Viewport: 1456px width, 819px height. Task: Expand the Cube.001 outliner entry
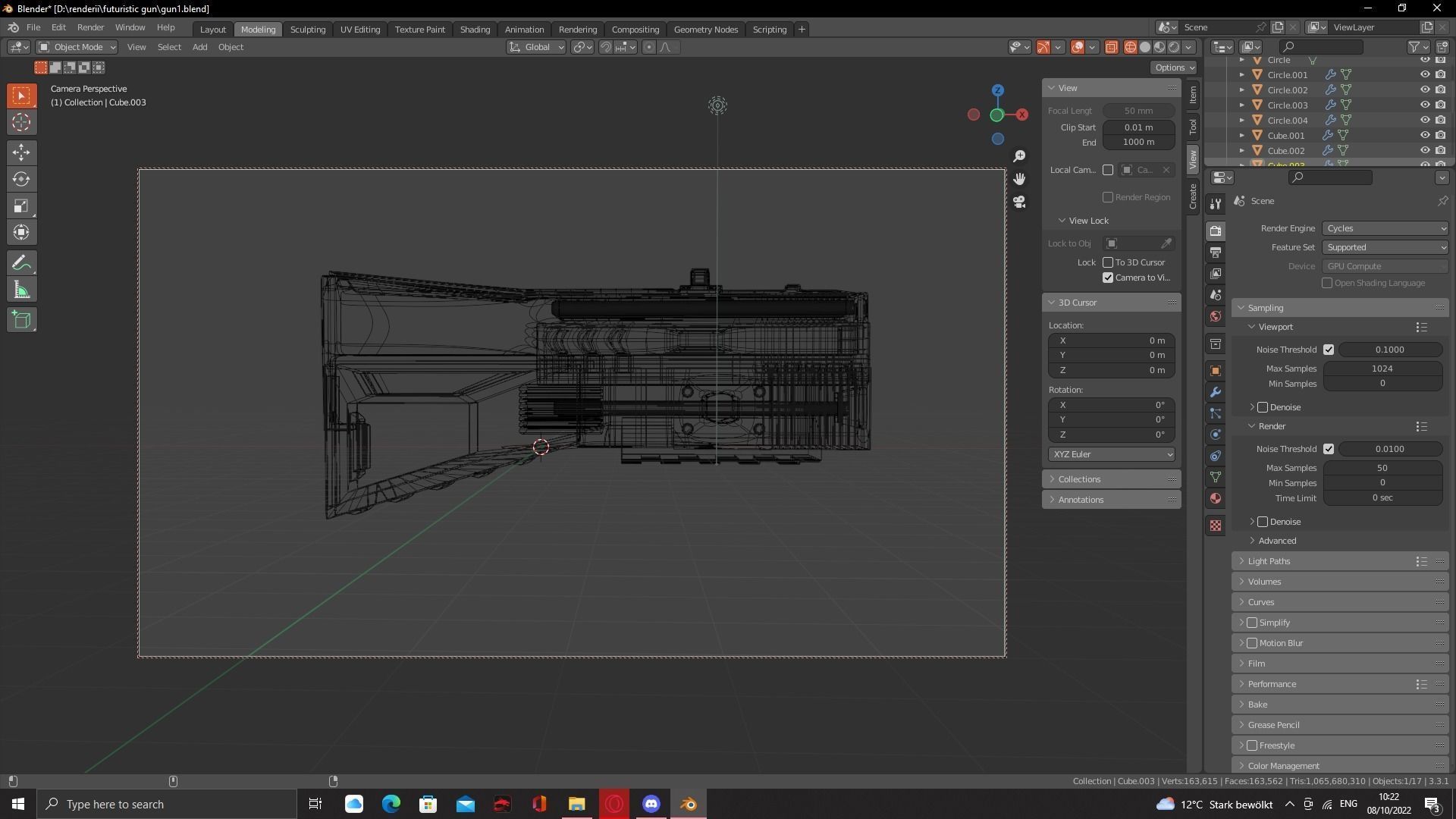click(1241, 135)
